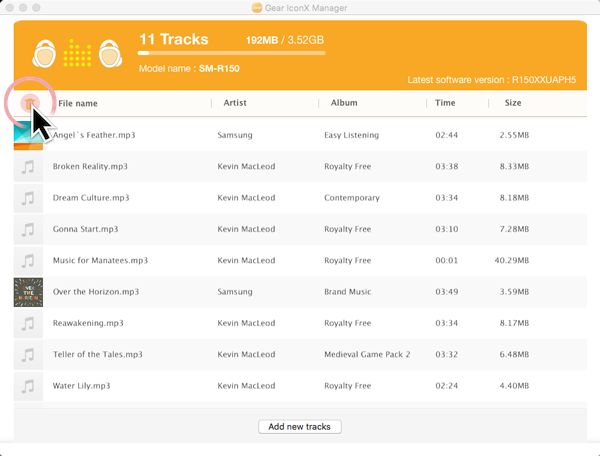Viewport: 600px width, 456px height.
Task: Click the 02:44 time value
Action: pos(447,135)
